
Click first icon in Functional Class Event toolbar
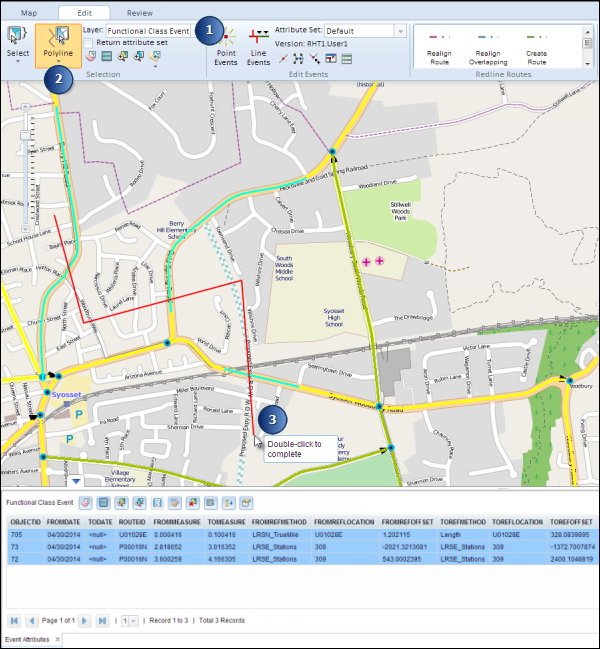point(86,501)
